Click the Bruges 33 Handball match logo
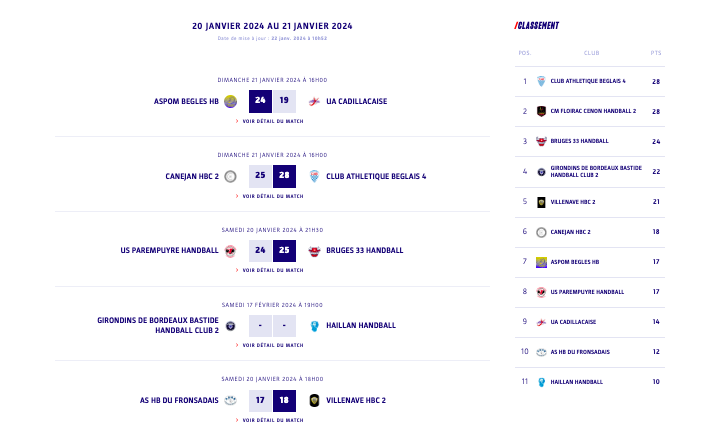The image size is (702, 448). tap(315, 251)
